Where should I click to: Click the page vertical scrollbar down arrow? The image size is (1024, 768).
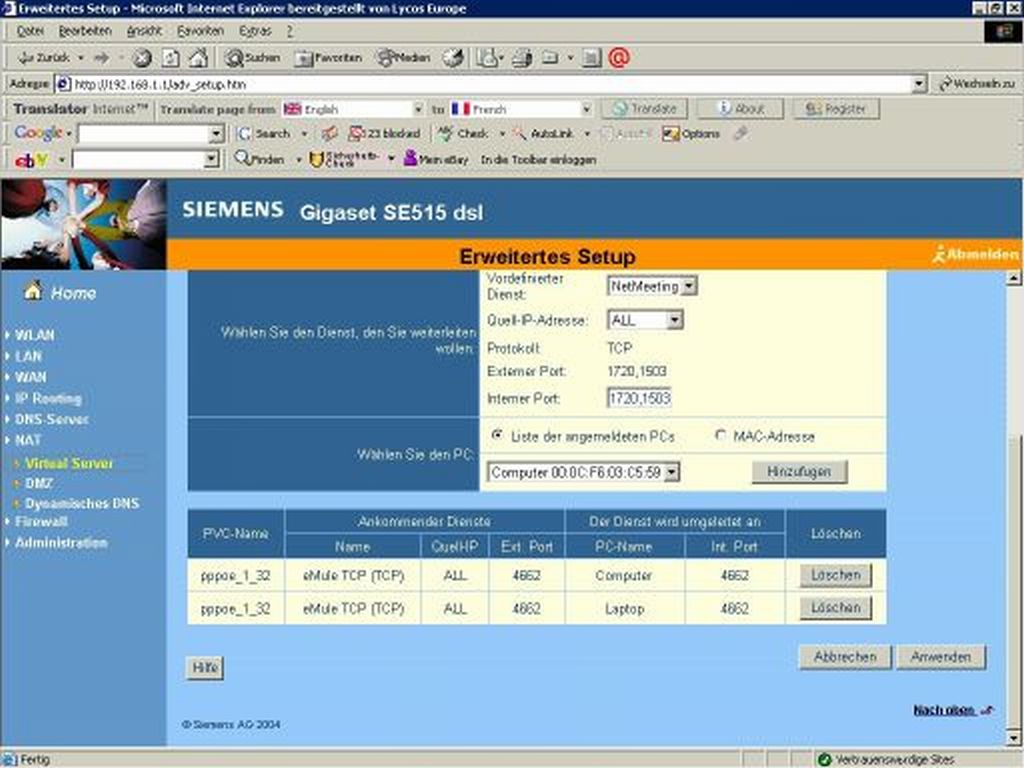pyautogui.click(x=1013, y=739)
